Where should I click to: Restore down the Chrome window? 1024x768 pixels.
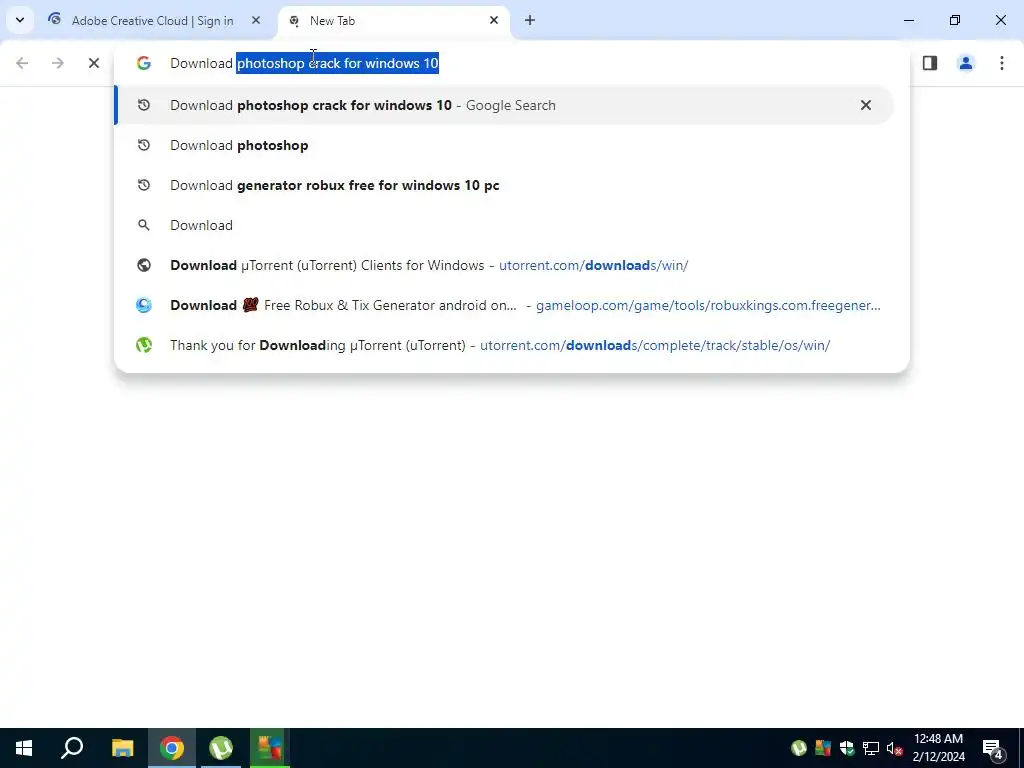955,20
